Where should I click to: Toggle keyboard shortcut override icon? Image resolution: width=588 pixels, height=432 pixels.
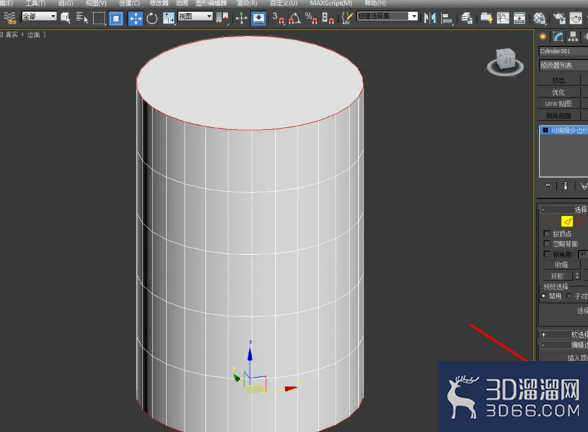pos(259,18)
